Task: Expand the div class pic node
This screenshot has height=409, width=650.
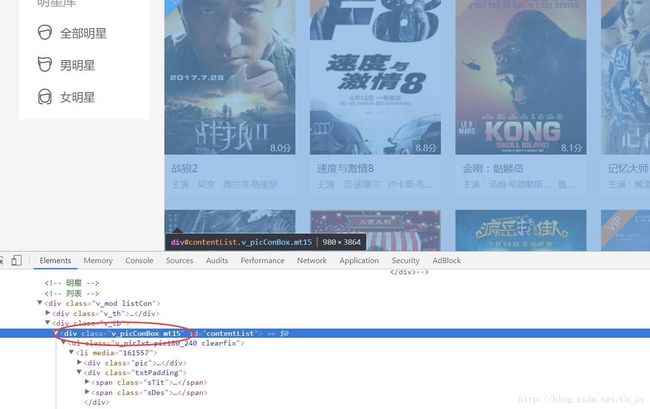Action: pos(79,362)
